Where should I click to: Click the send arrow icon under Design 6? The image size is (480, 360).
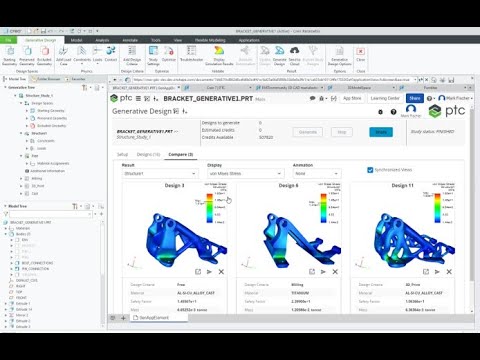(323, 272)
